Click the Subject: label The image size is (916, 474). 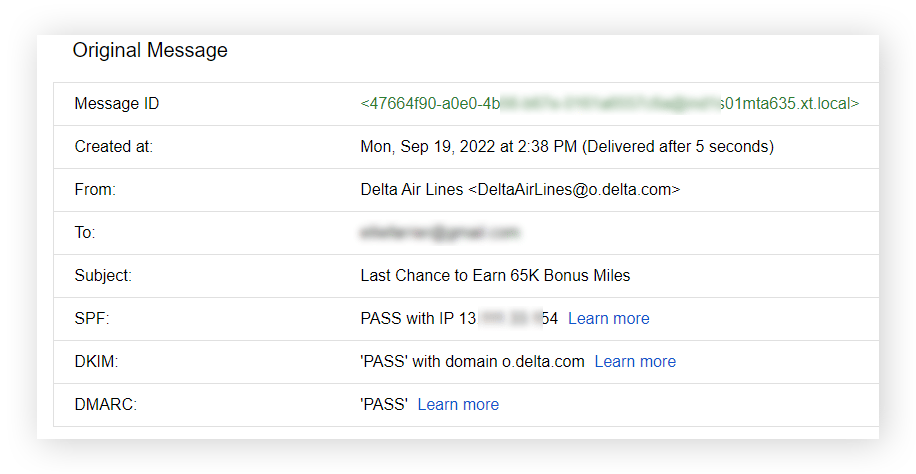coord(103,275)
